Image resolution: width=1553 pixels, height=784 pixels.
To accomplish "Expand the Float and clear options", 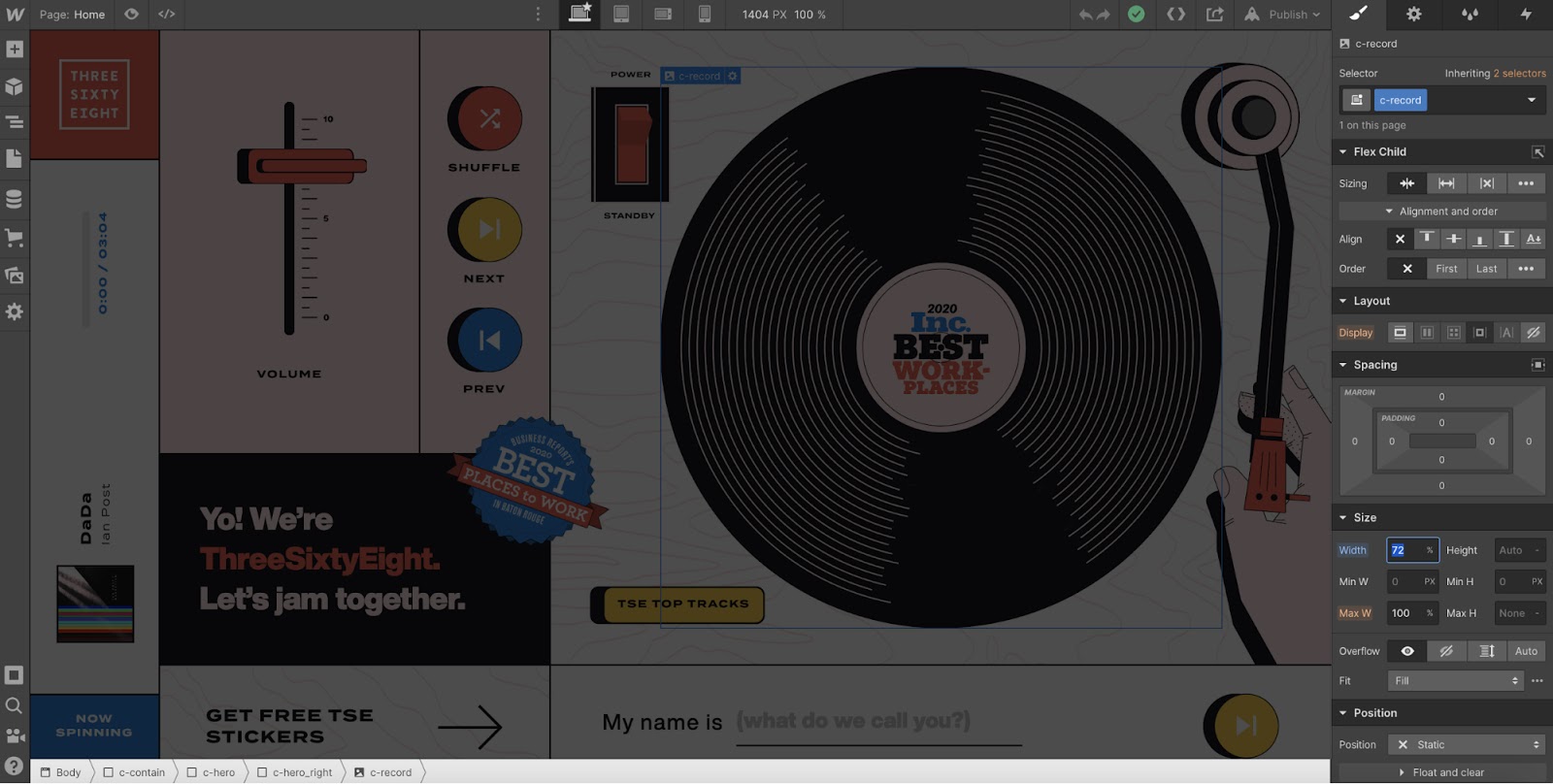I will (x=1441, y=772).
